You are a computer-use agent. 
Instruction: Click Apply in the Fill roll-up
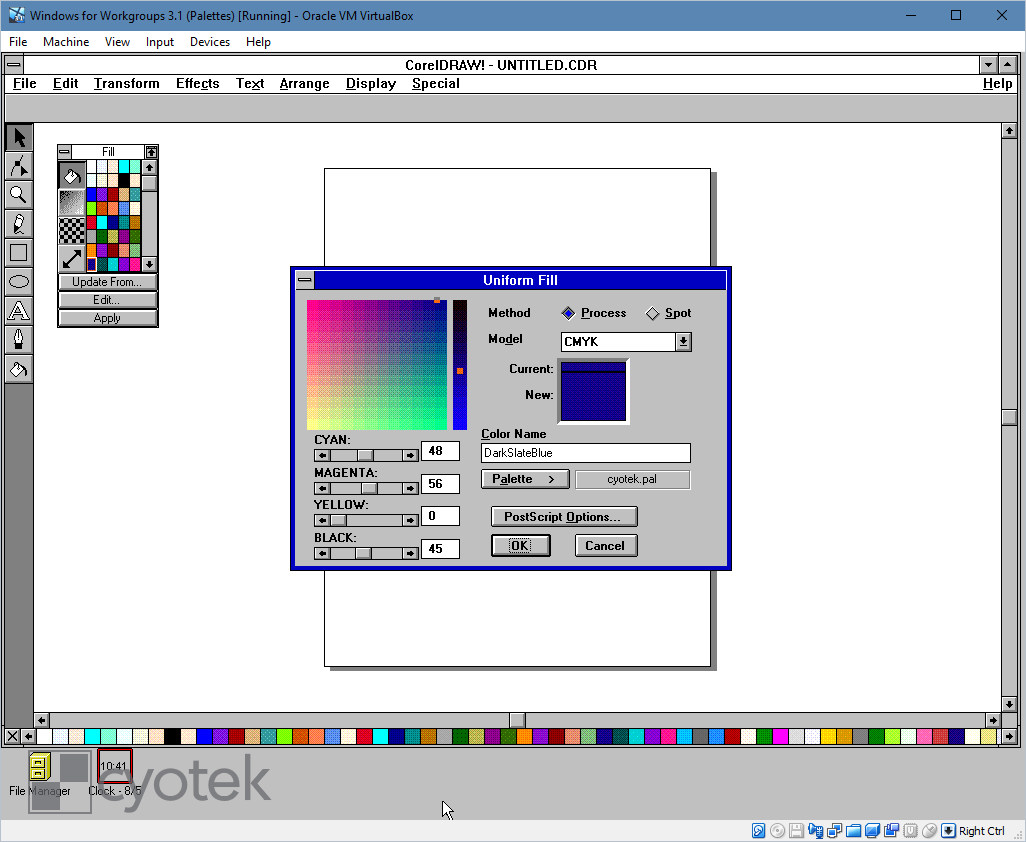pyautogui.click(x=107, y=317)
